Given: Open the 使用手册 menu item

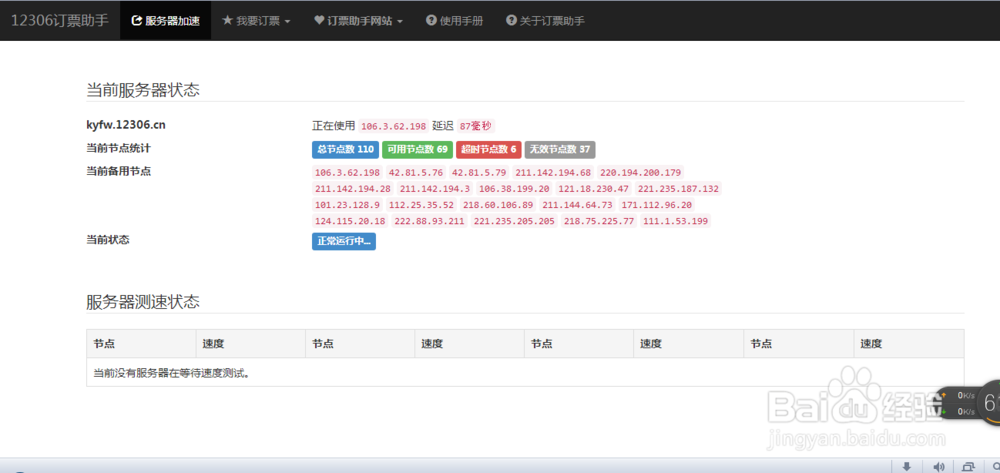Looking at the screenshot, I should 454,20.
